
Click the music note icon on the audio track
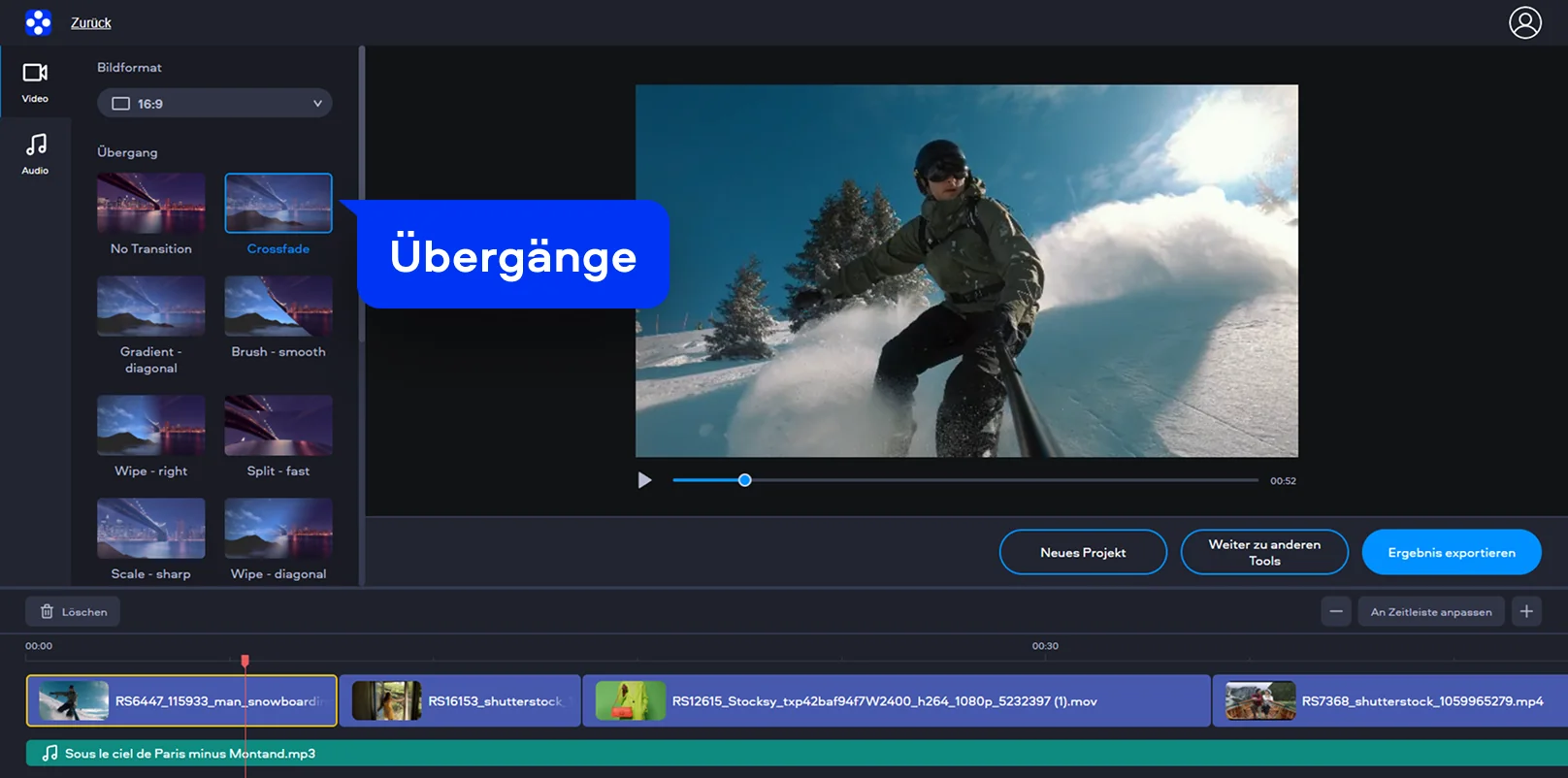[x=49, y=753]
